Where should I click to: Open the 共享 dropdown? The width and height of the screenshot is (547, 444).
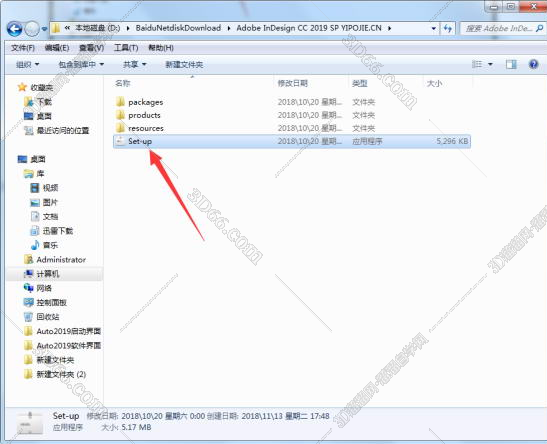134,65
